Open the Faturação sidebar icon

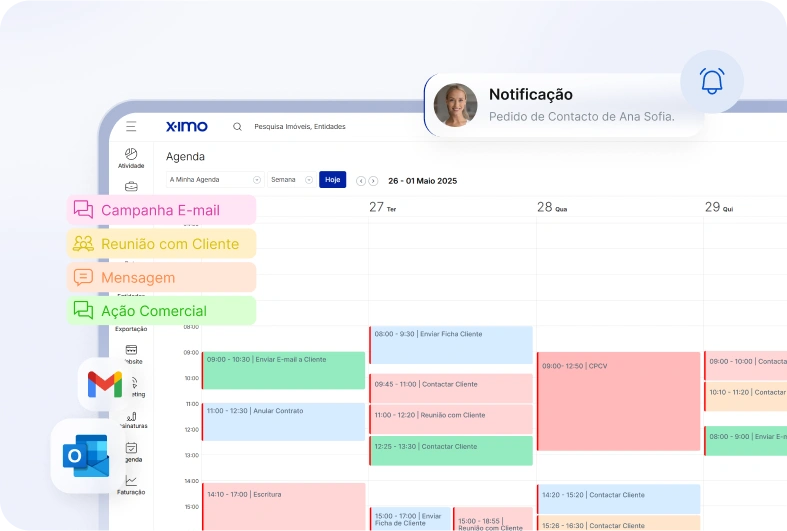(x=131, y=481)
